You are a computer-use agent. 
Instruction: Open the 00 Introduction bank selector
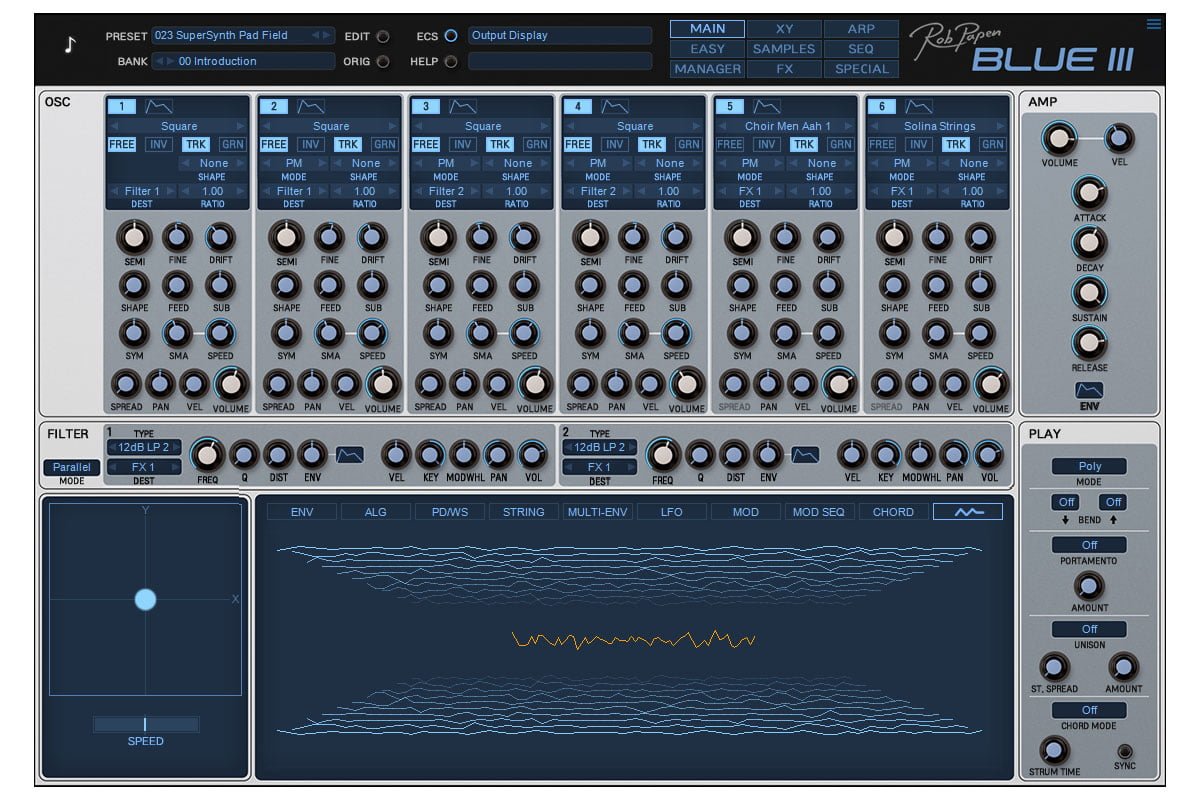click(x=243, y=61)
